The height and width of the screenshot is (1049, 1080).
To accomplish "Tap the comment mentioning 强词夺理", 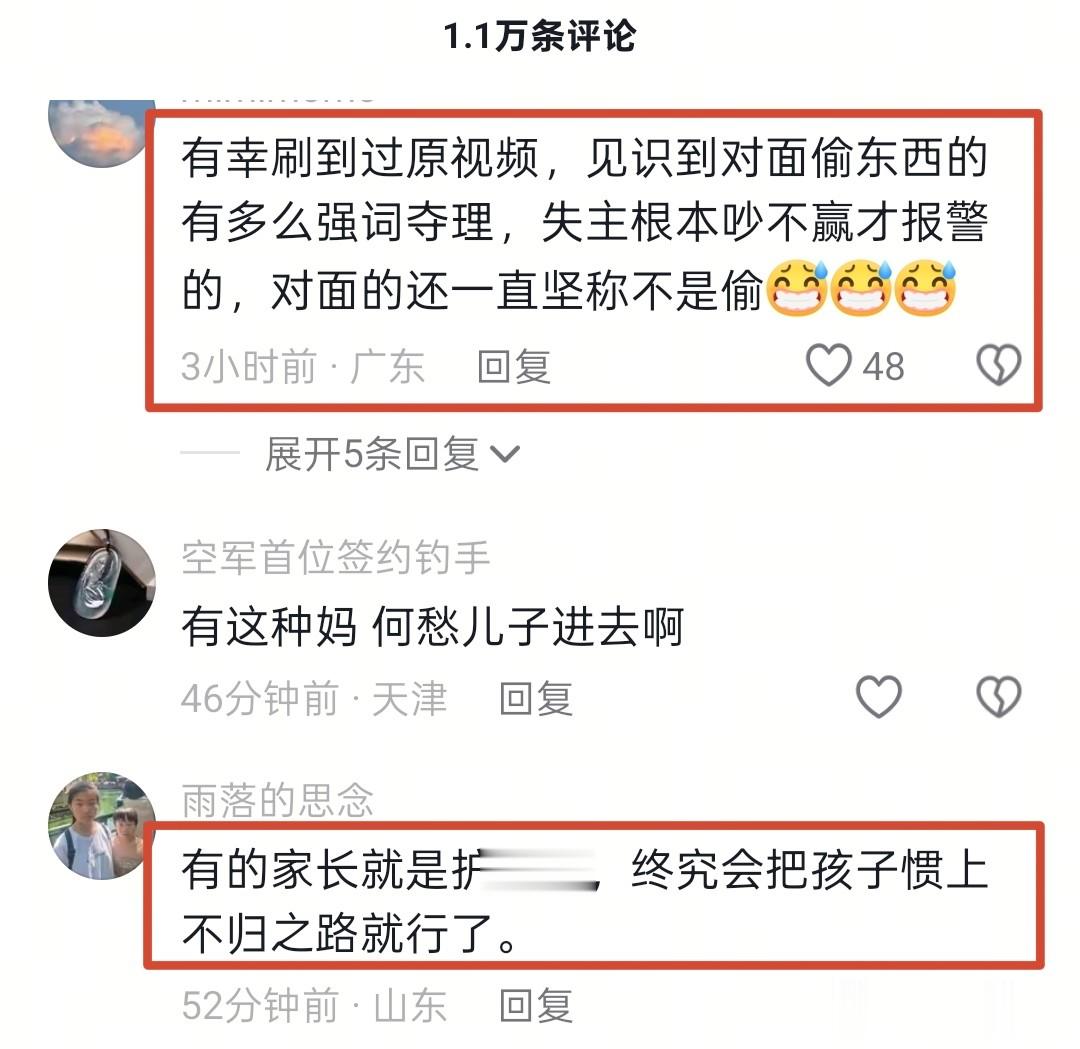I will click(x=585, y=224).
